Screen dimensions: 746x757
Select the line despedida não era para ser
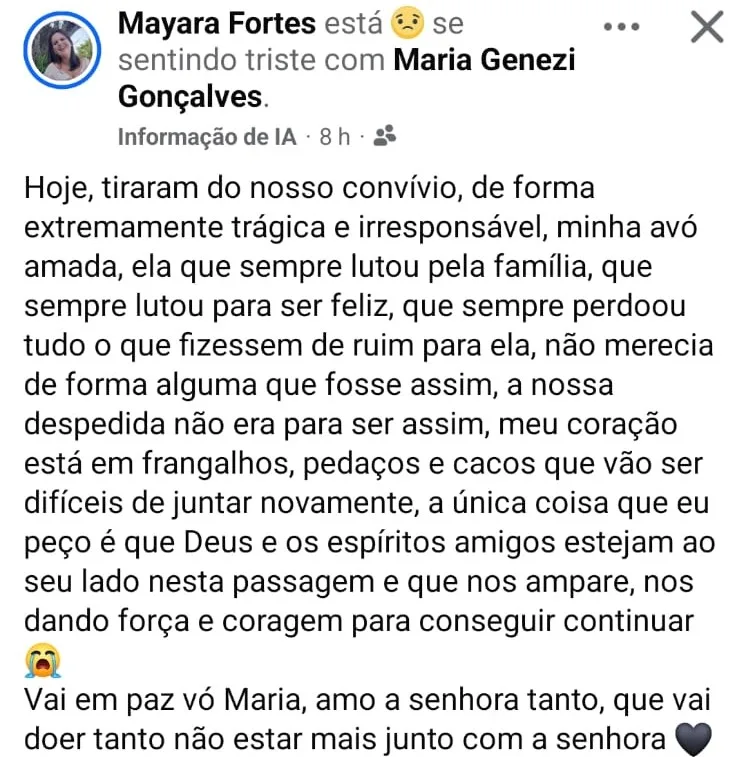pos(351,425)
